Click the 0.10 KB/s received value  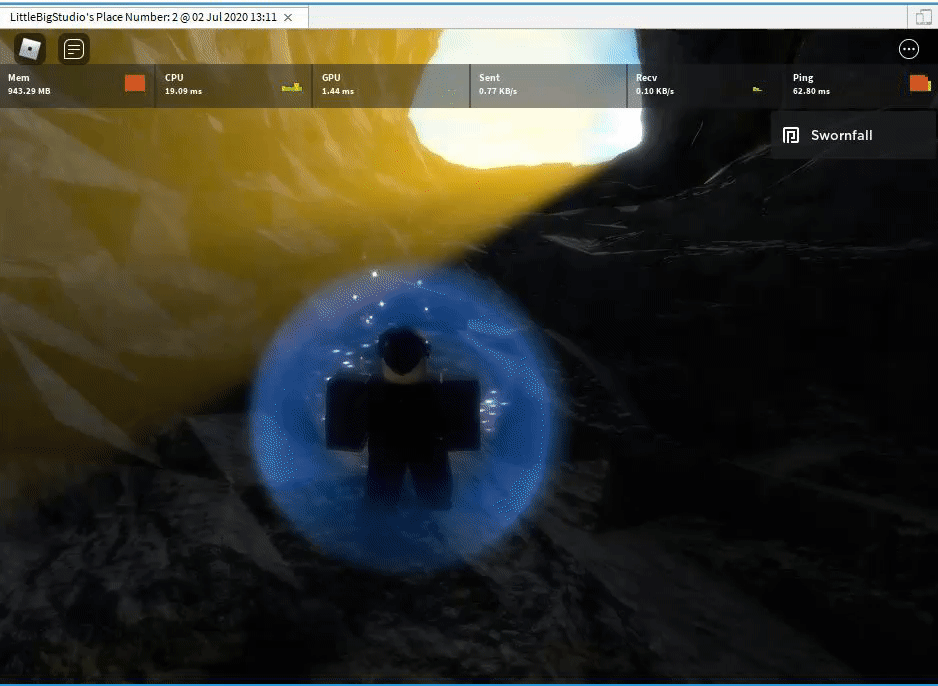coord(655,92)
